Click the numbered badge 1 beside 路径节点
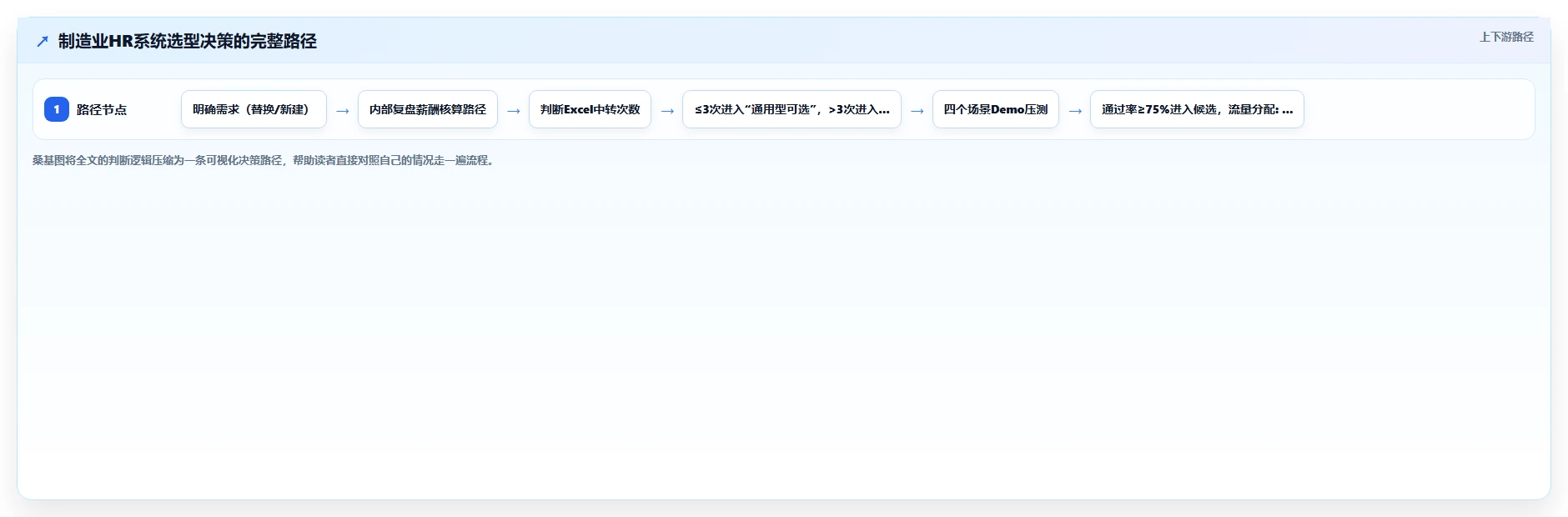Screen dimensions: 1568x517 57,109
